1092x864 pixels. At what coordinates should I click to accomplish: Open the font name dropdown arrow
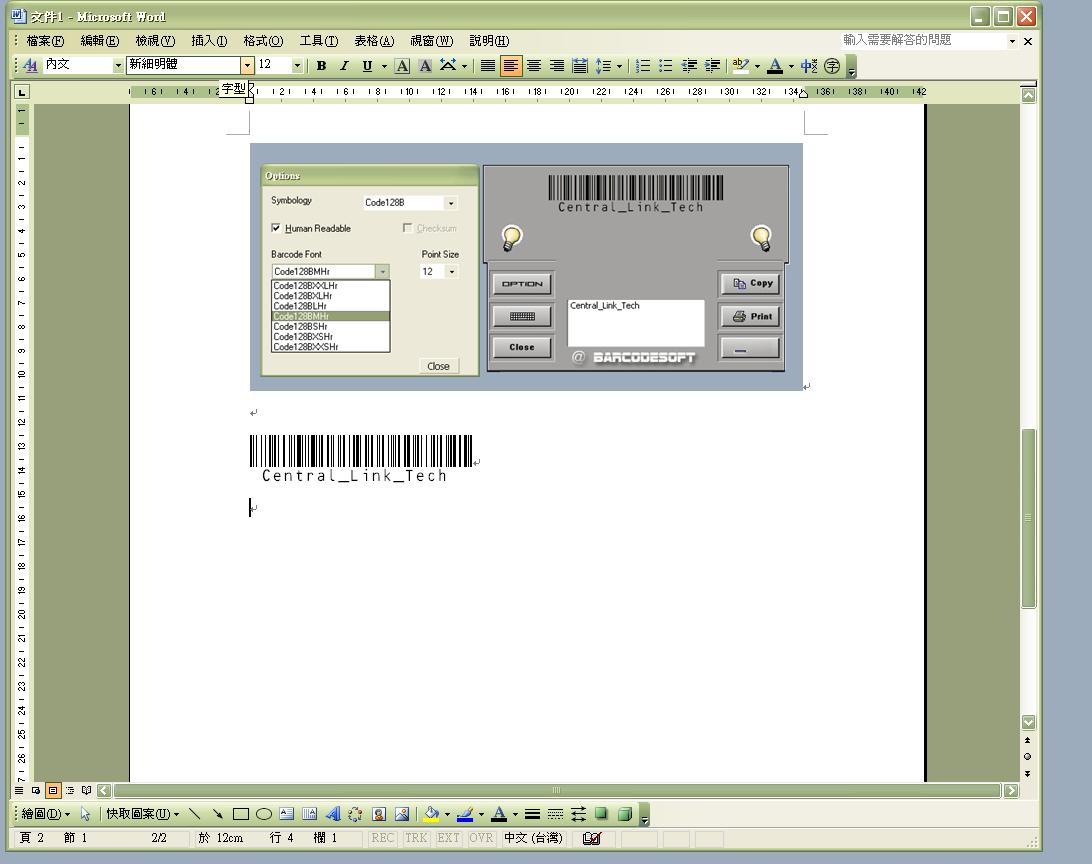[247, 65]
